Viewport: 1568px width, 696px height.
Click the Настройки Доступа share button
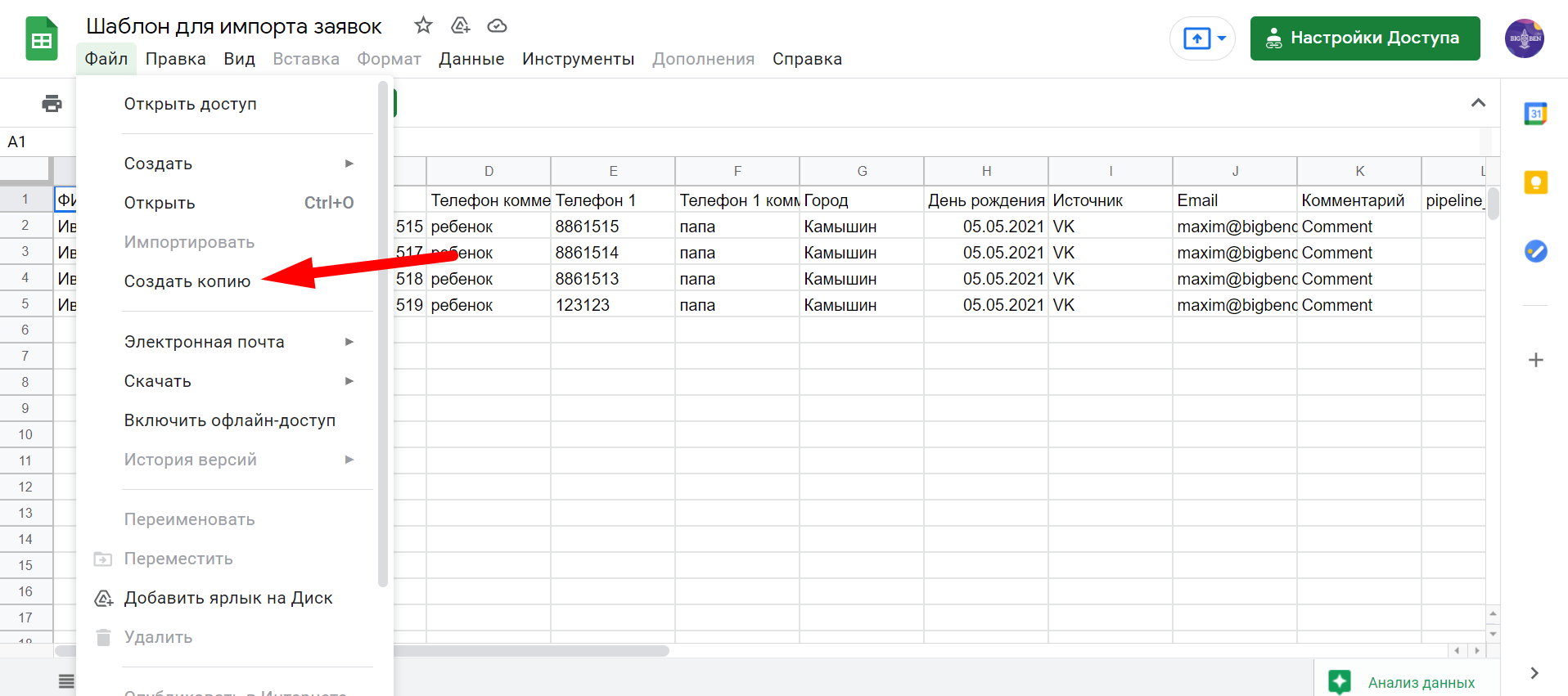pos(1365,38)
